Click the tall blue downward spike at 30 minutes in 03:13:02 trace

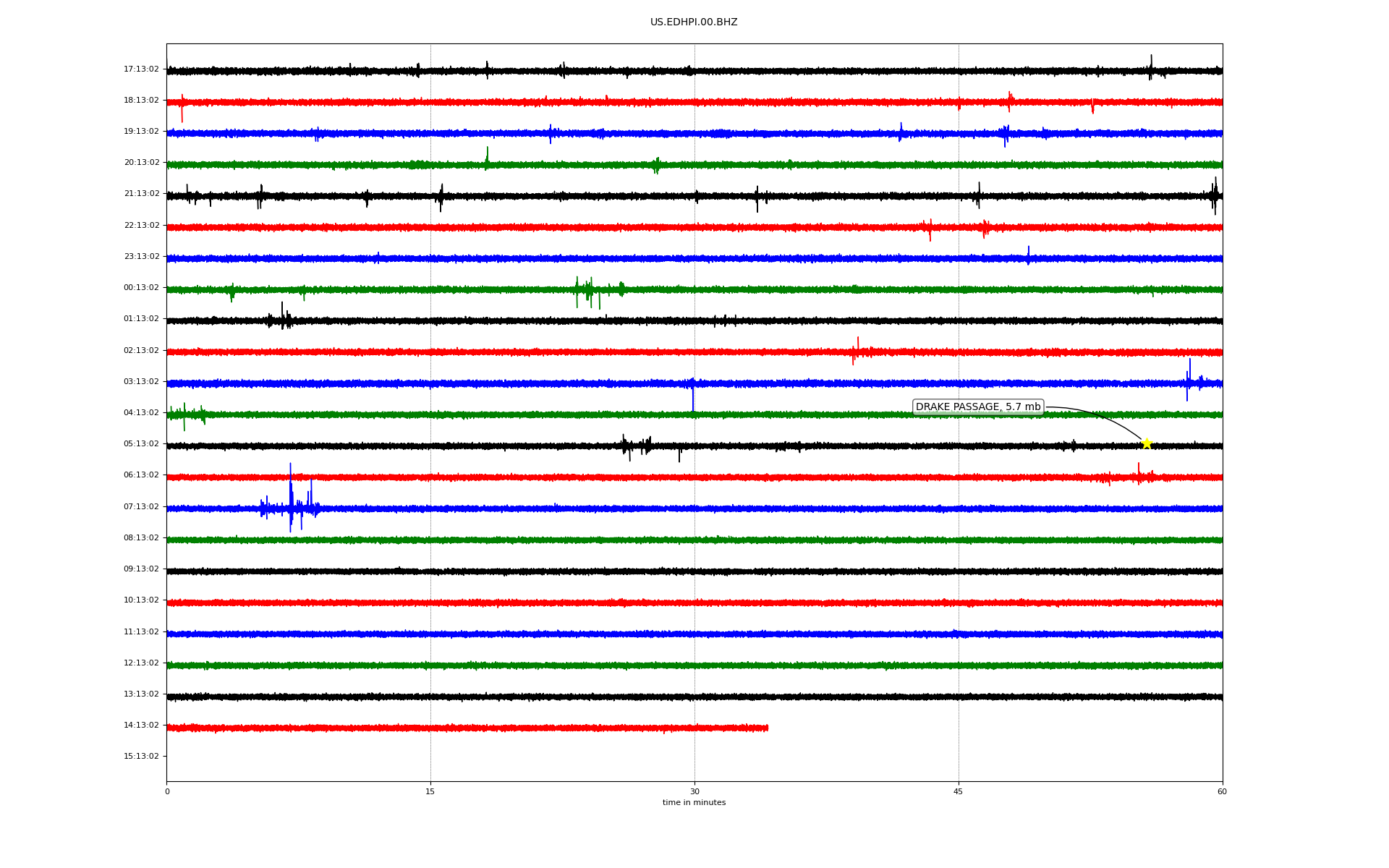(693, 396)
